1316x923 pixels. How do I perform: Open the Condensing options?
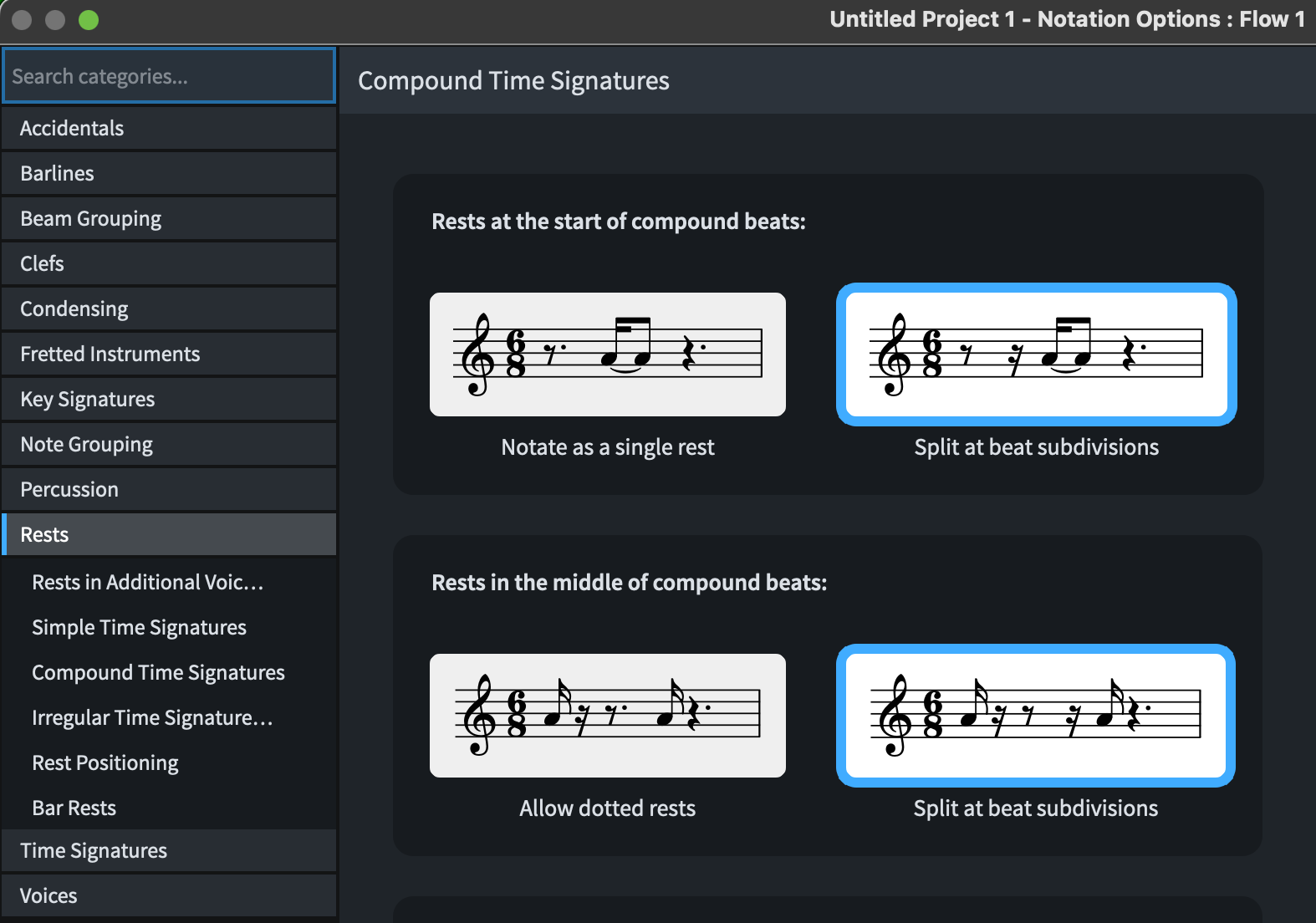169,309
